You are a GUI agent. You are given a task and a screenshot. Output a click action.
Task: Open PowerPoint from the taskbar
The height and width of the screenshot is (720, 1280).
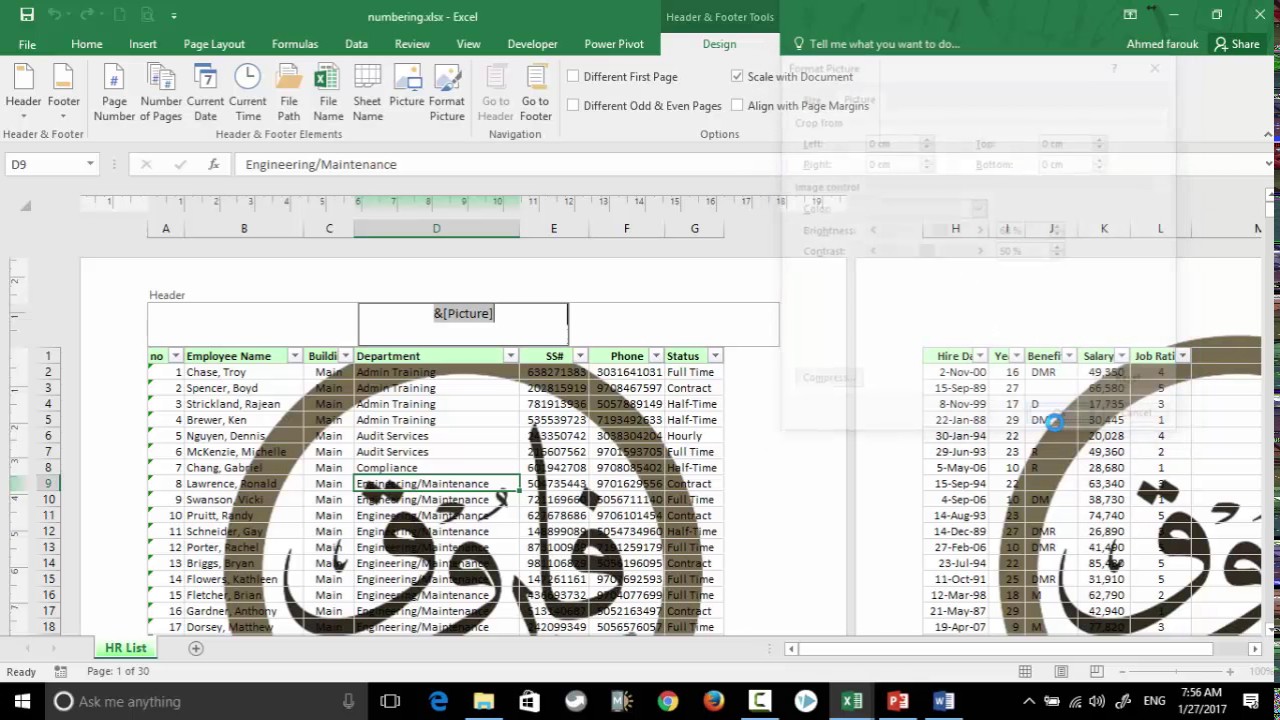point(898,701)
